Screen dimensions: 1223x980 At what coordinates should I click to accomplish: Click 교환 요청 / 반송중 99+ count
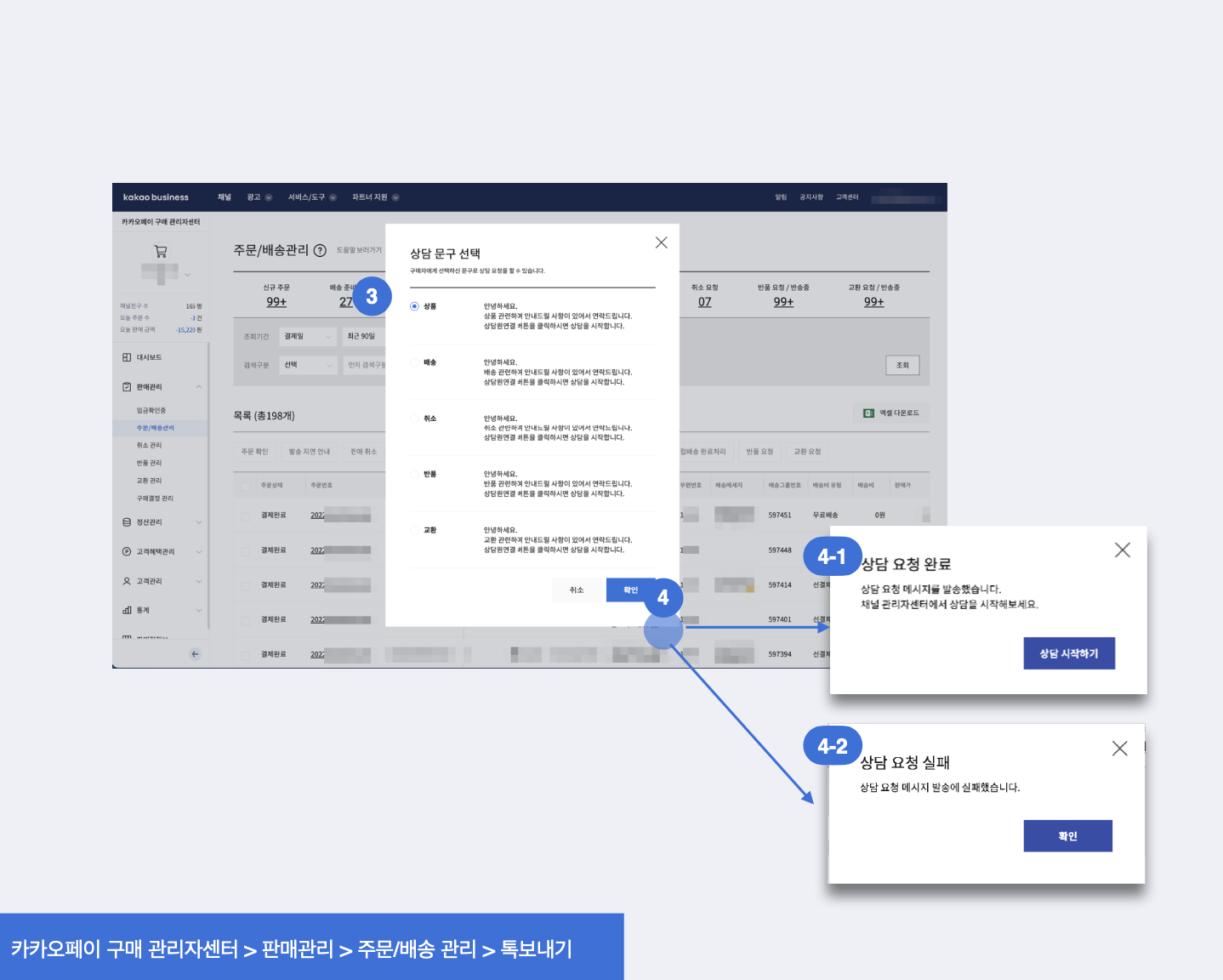tap(874, 302)
